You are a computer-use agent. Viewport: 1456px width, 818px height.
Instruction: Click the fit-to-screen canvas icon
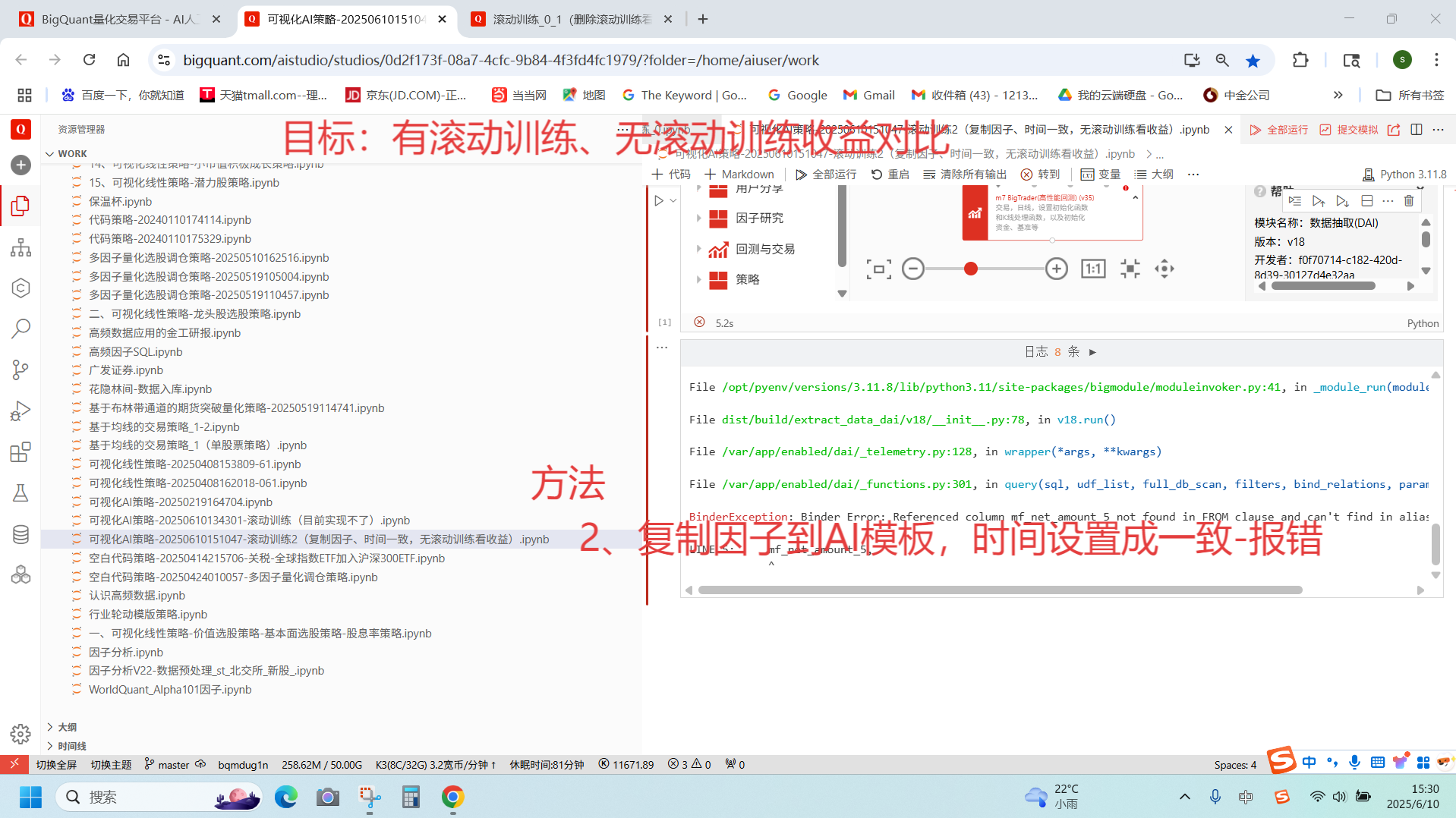click(878, 269)
